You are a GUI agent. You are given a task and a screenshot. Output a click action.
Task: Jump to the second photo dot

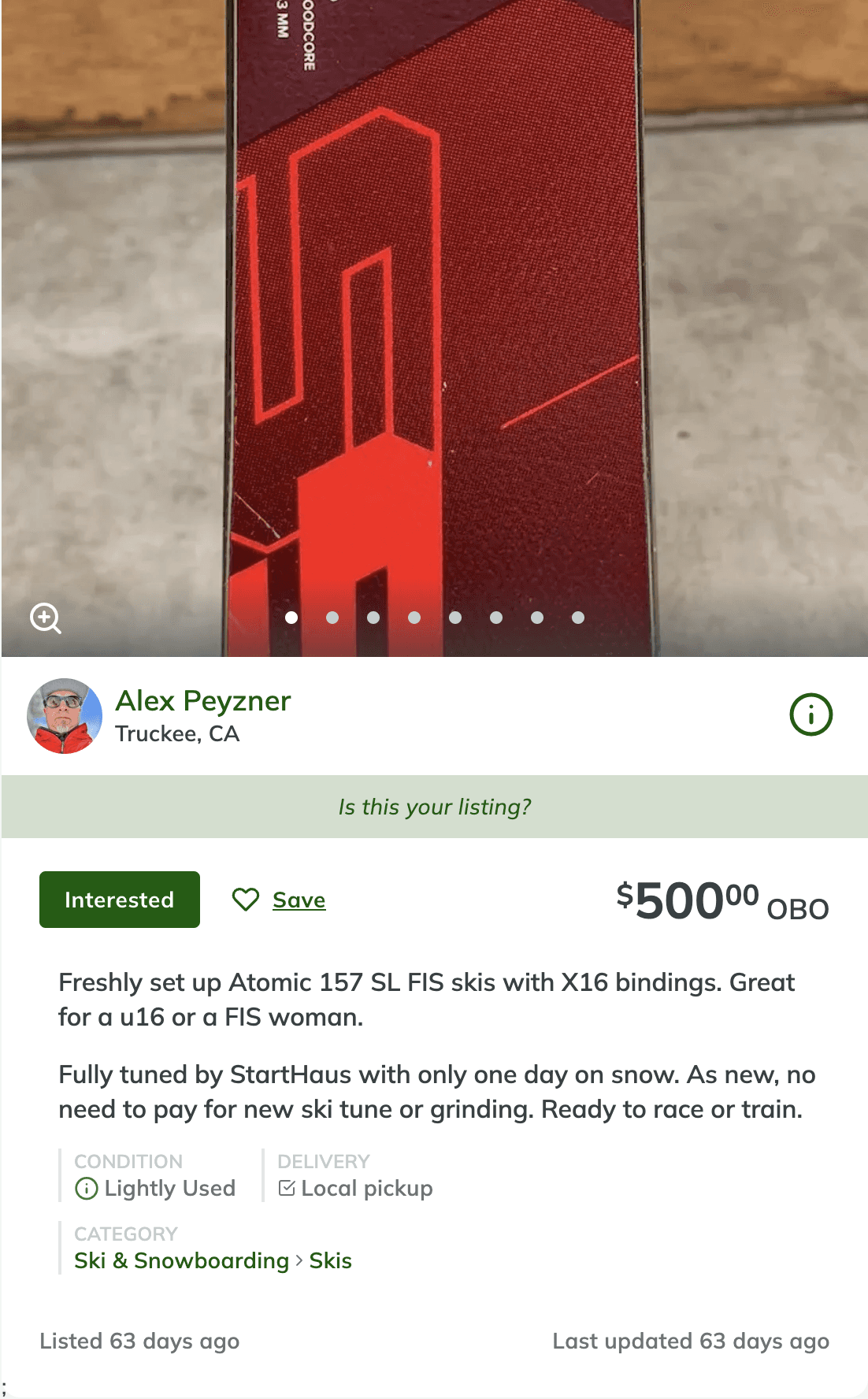332,618
